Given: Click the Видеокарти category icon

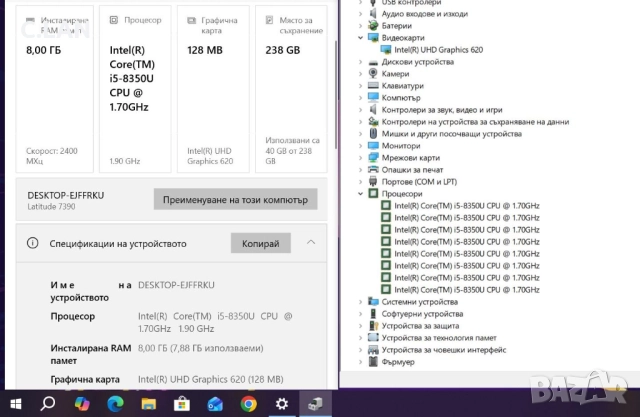Looking at the screenshot, I should [373, 38].
